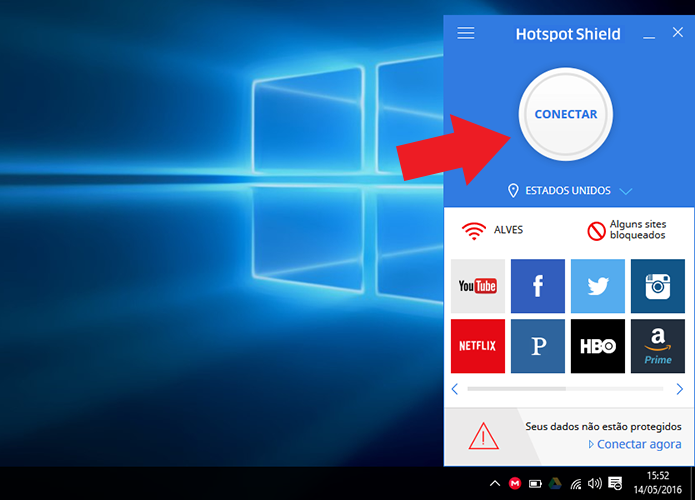Open the Instagram shortcut tile
This screenshot has height=500, width=695.
[x=658, y=286]
